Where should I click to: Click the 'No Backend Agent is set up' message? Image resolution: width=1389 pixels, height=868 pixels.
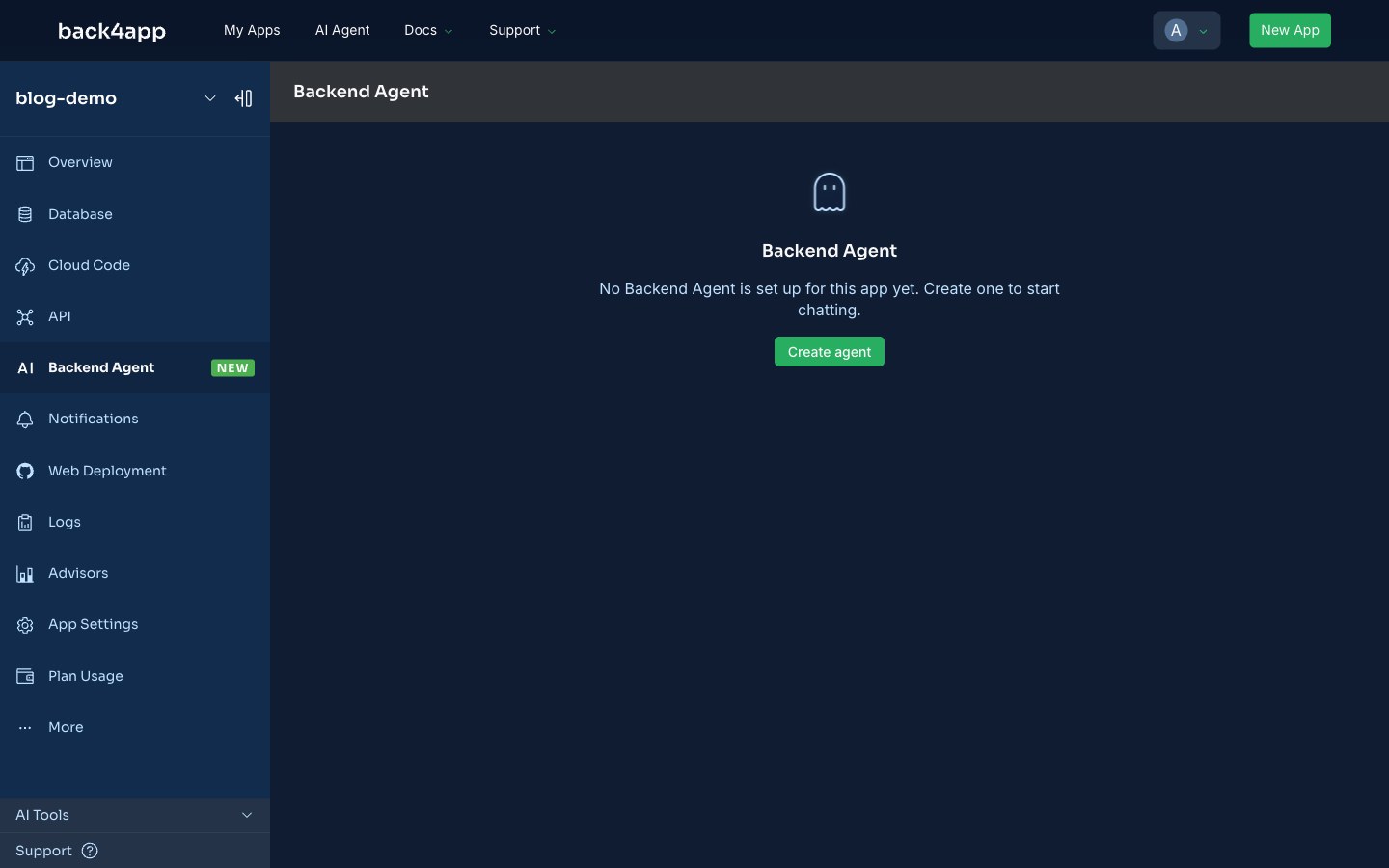(830, 299)
